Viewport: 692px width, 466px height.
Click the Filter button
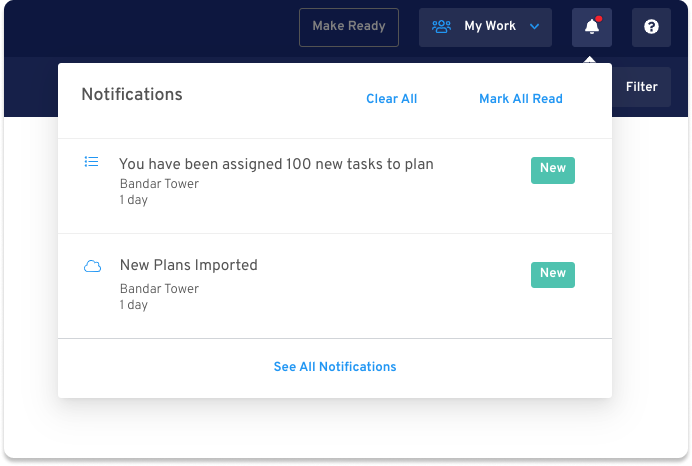tap(642, 86)
